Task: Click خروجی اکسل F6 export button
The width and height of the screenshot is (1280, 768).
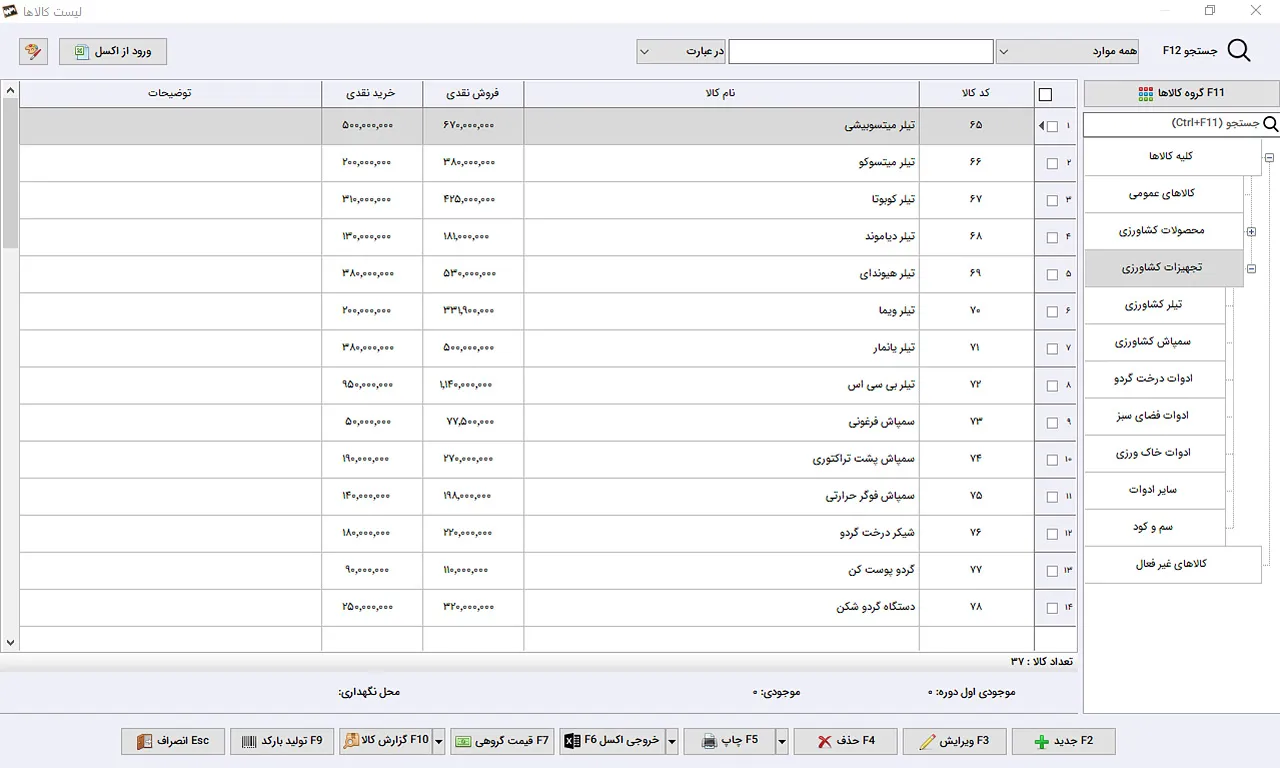Action: pos(611,741)
